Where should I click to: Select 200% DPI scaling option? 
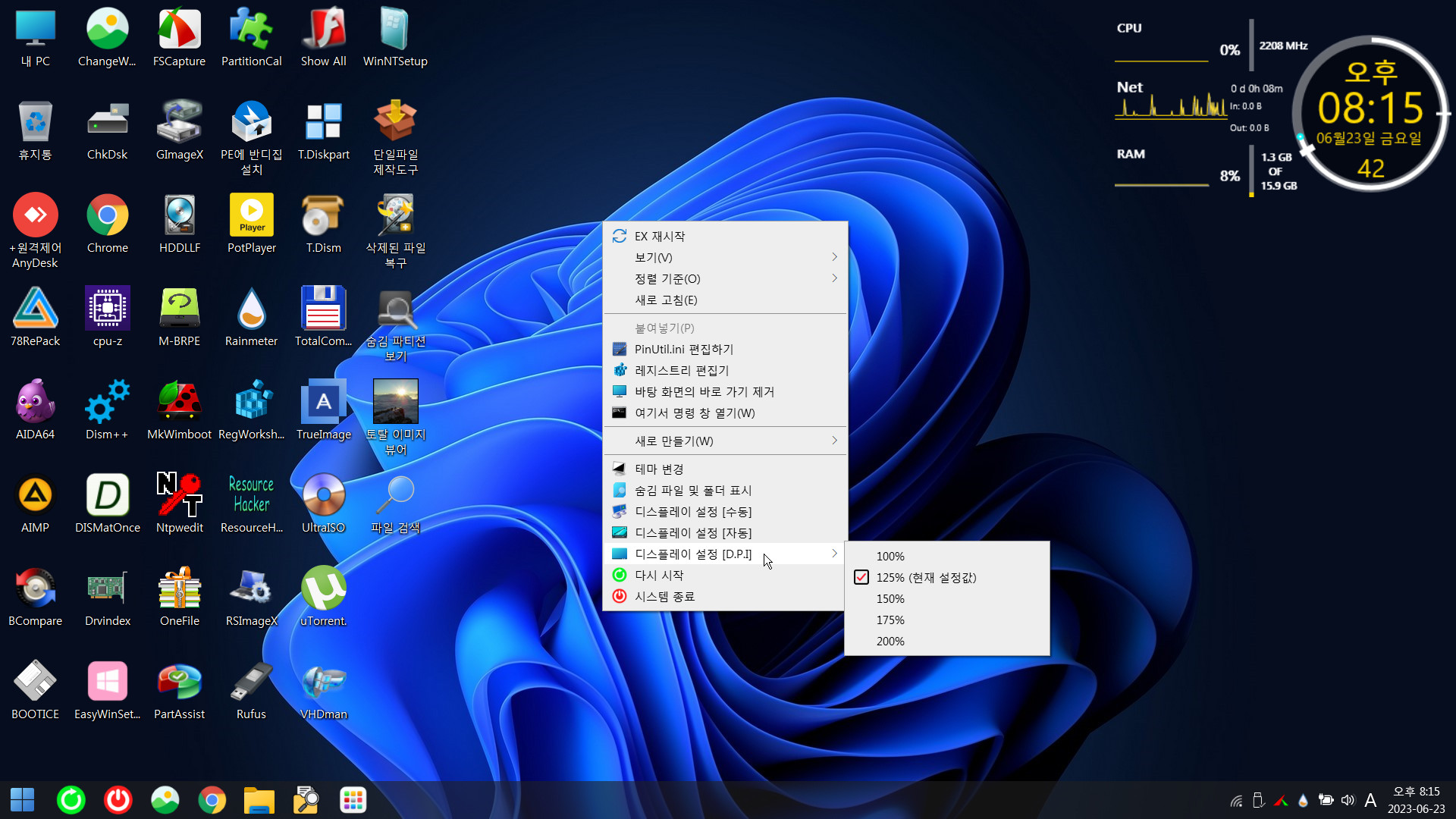[x=947, y=641]
